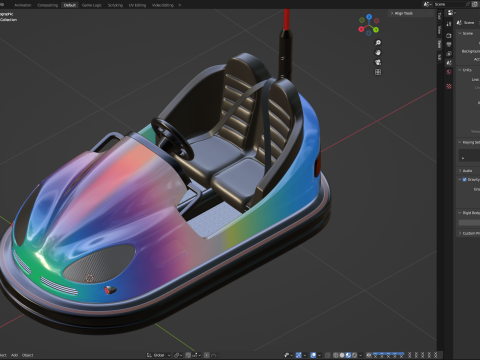Viewport: 480px width, 360px height.
Task: Open the World properties tab icon
Action: click(449, 72)
